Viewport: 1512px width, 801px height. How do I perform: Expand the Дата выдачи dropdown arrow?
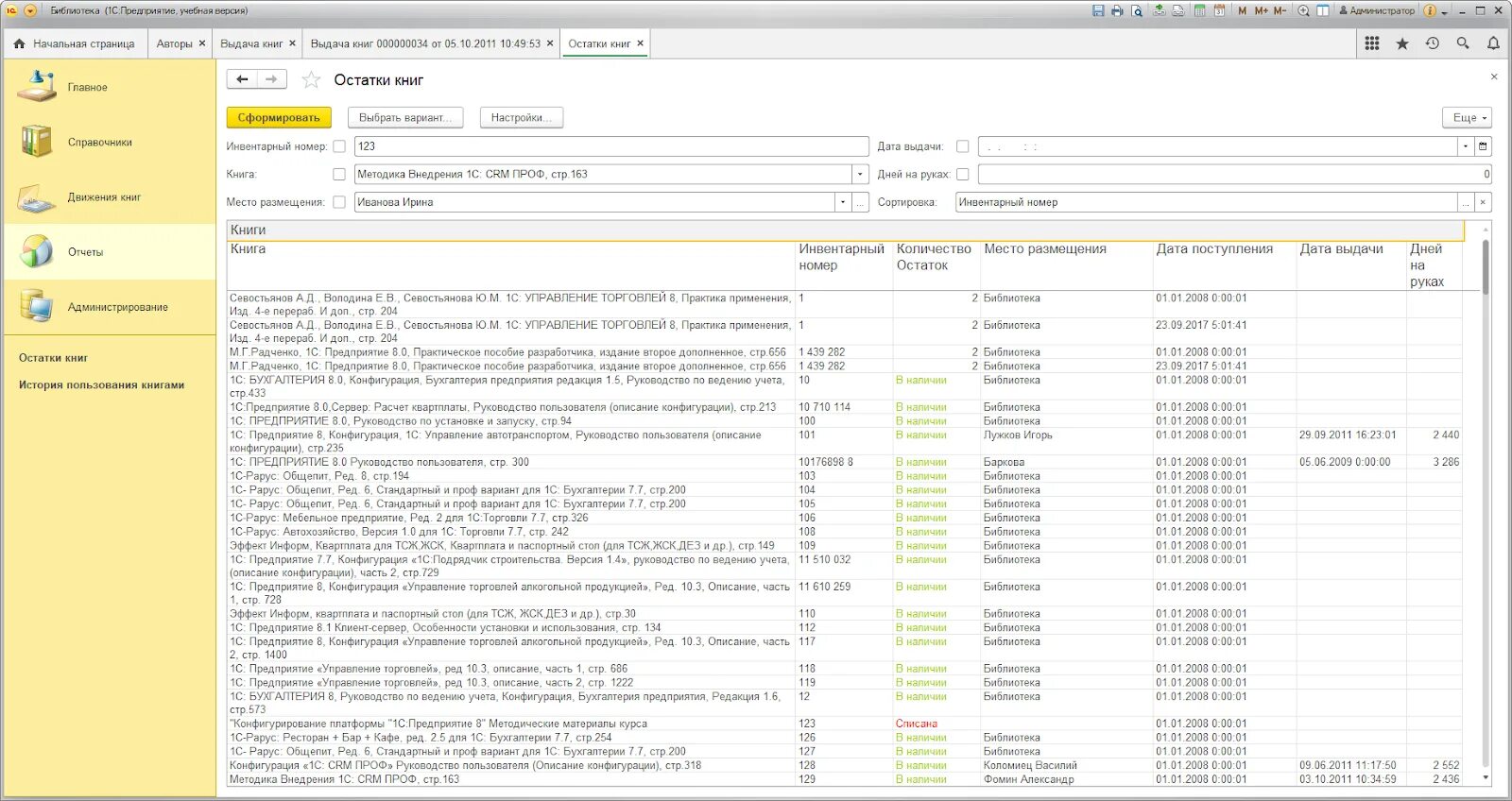coord(1465,146)
